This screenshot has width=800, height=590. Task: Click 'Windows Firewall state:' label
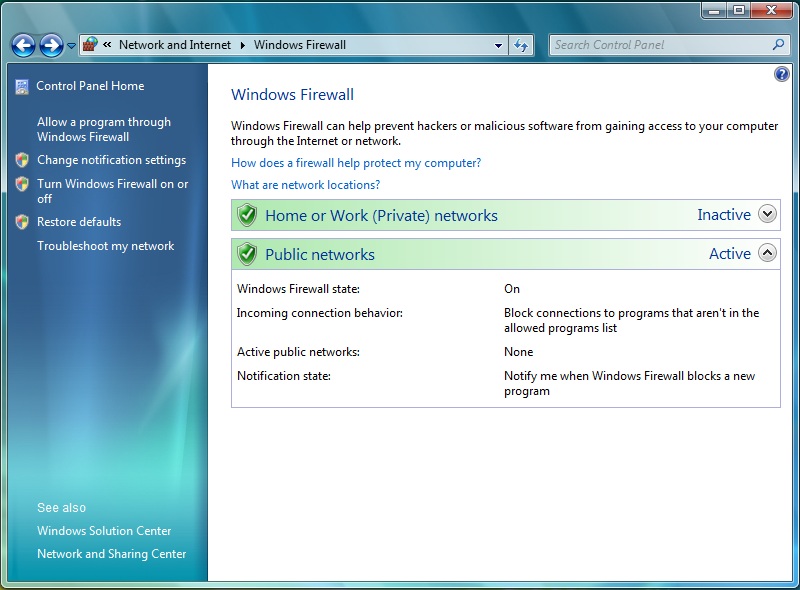pos(298,289)
